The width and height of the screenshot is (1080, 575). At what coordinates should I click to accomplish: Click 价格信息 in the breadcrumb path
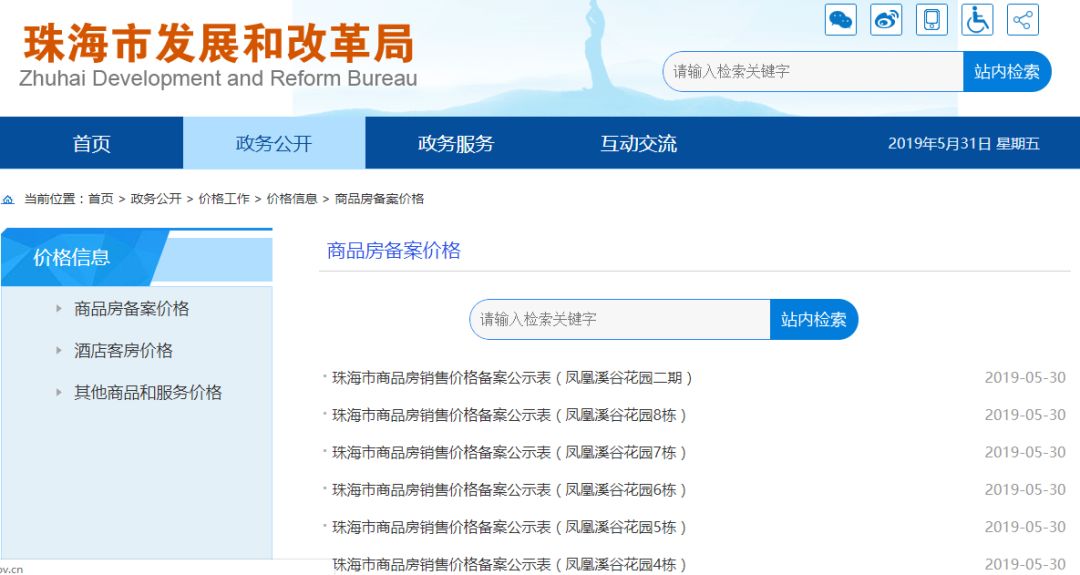pyautogui.click(x=292, y=199)
